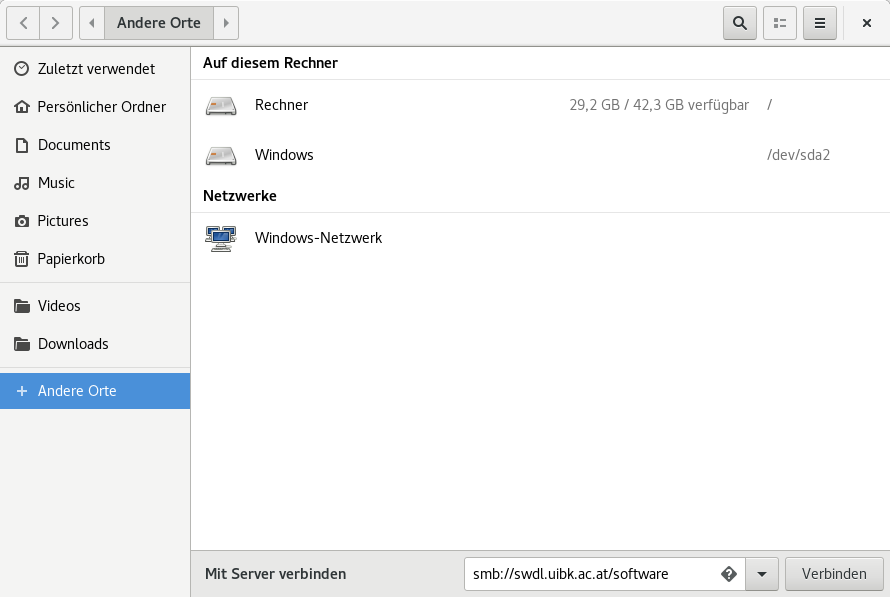Image resolution: width=890 pixels, height=597 pixels.
Task: Expand the recent servers dropdown arrow
Action: 762,574
